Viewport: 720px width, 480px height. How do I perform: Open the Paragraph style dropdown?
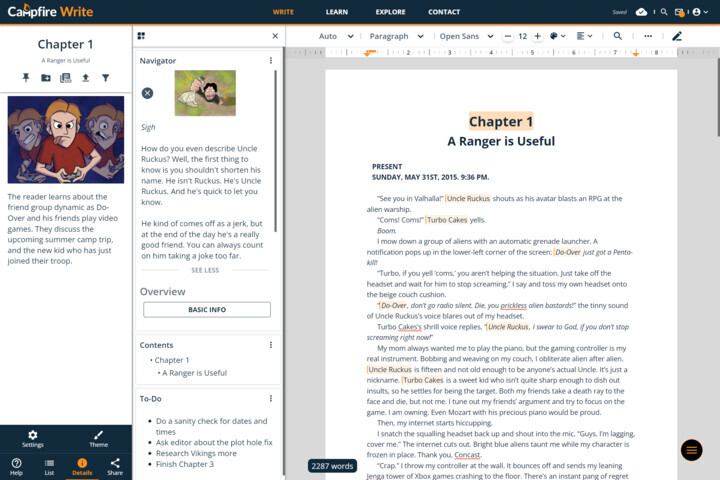click(x=396, y=36)
